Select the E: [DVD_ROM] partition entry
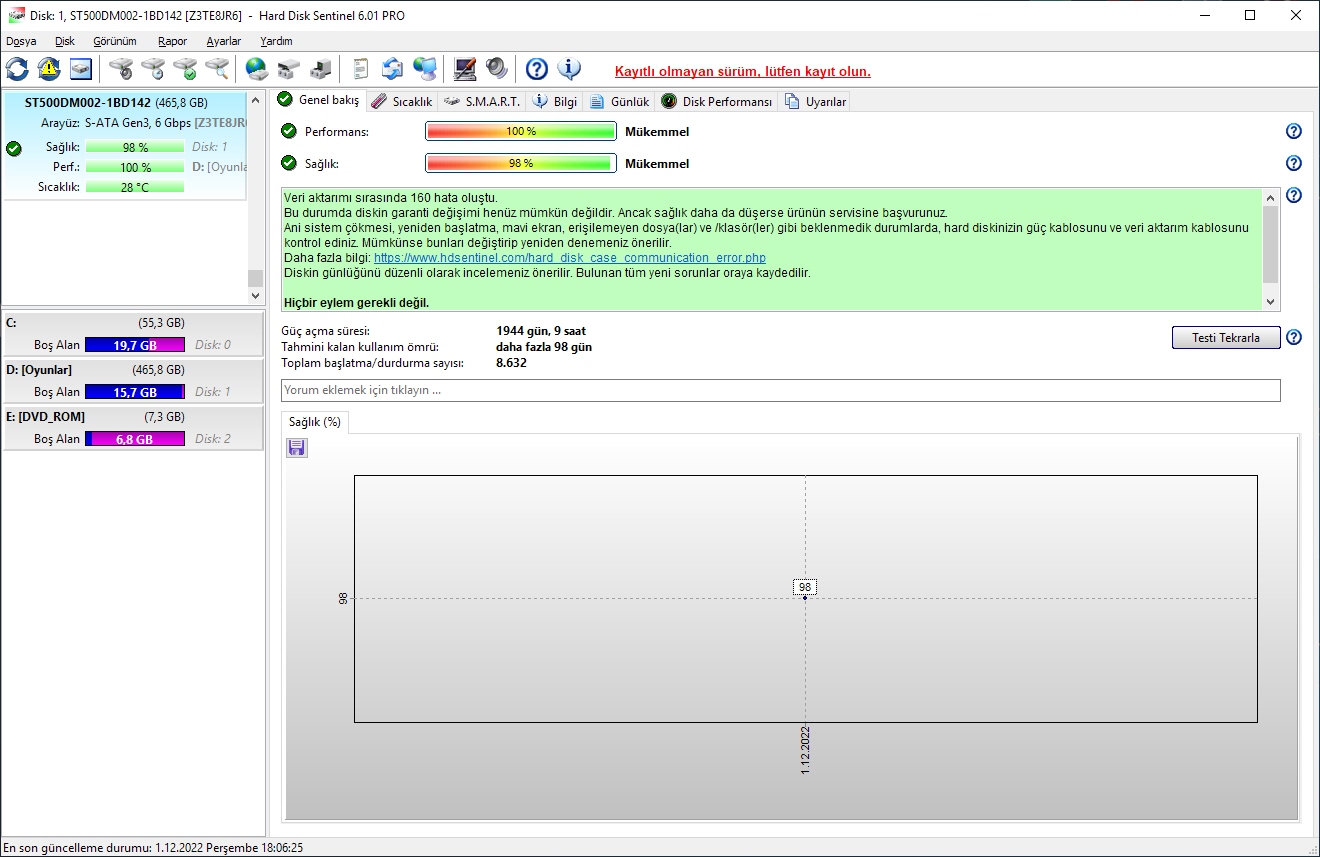The height and width of the screenshot is (857, 1320). pos(134,428)
